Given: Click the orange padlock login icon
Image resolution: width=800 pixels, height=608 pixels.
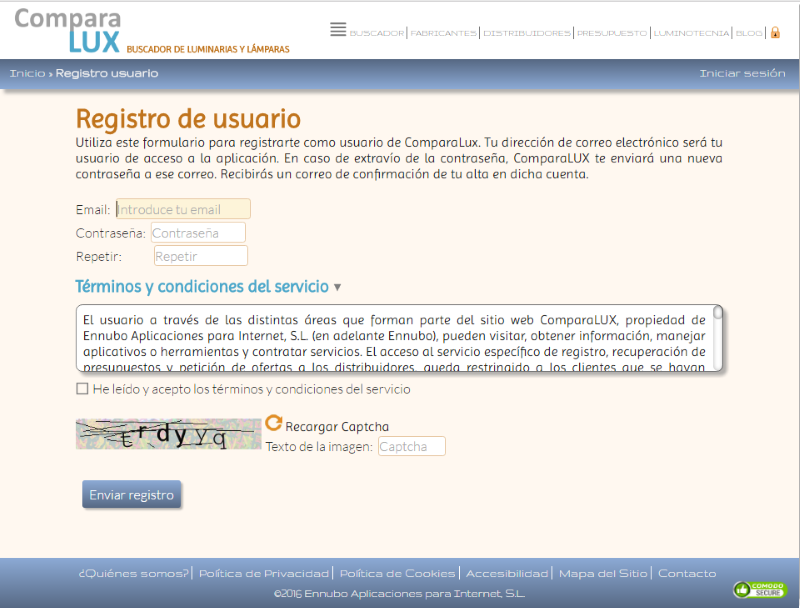Looking at the screenshot, I should pos(775,33).
